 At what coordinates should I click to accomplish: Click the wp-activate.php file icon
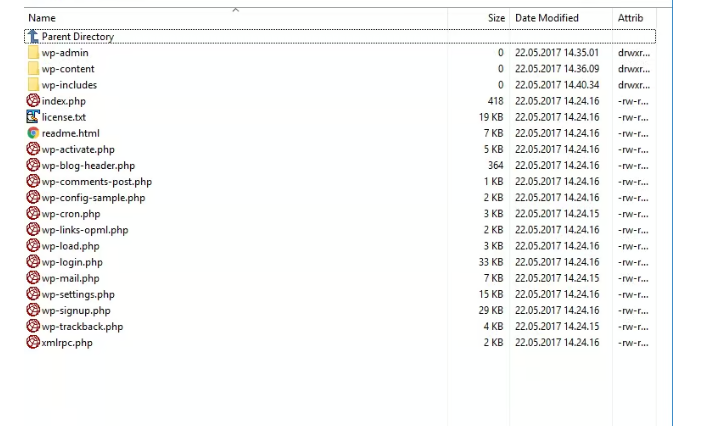click(x=33, y=149)
